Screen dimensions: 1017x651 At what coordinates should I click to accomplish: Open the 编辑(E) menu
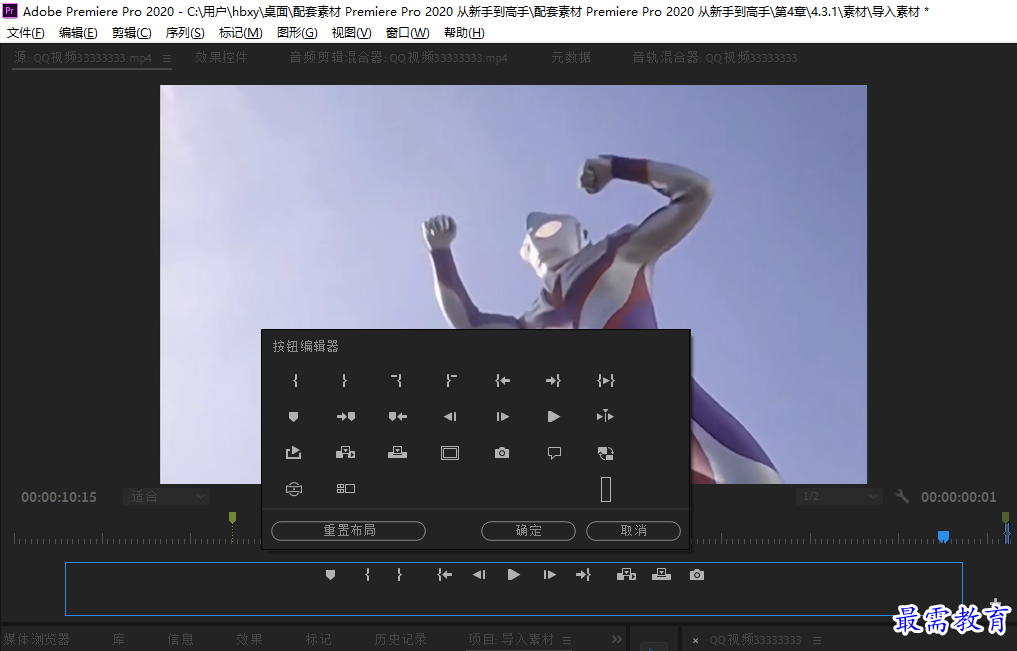click(78, 32)
